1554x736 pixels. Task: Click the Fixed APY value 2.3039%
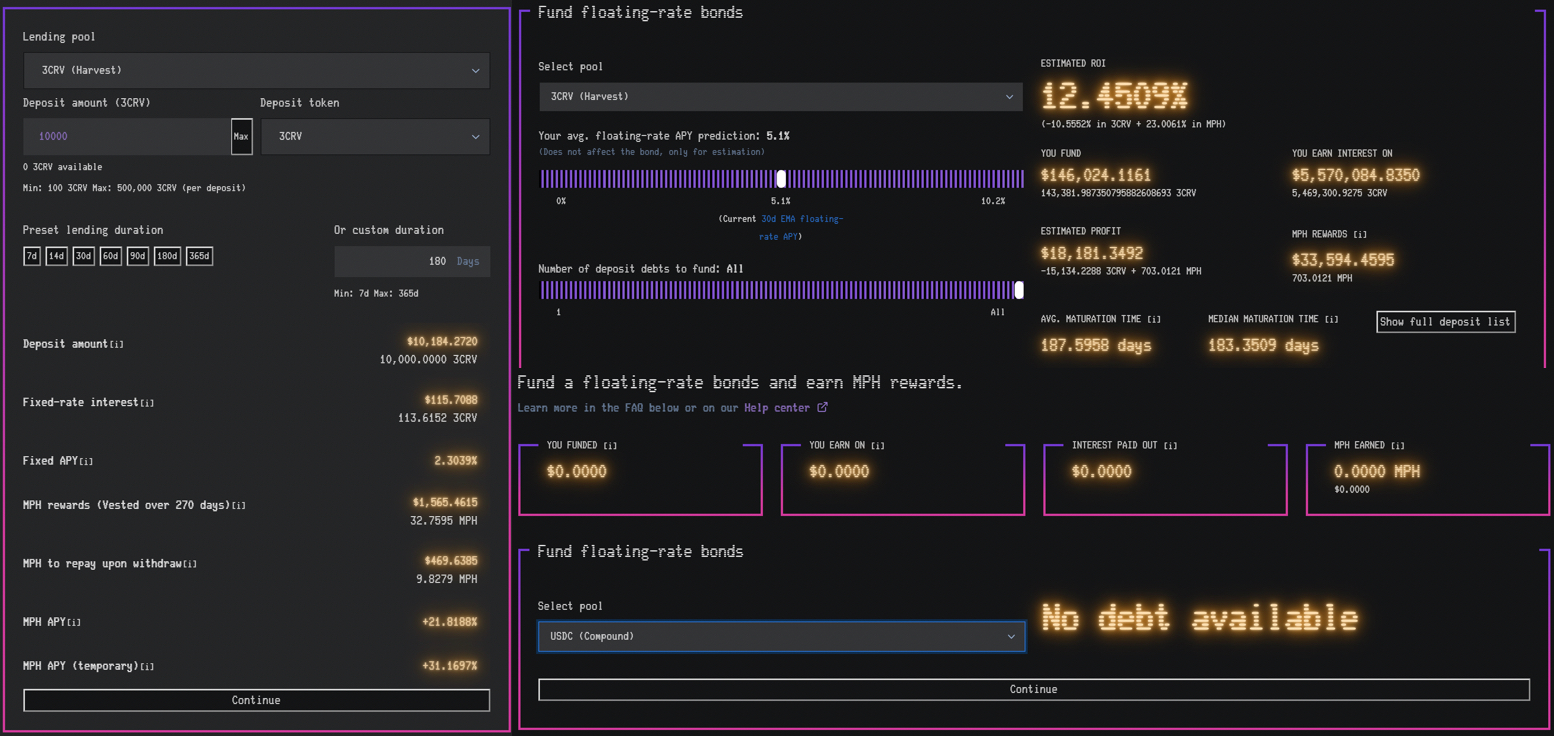tap(456, 461)
